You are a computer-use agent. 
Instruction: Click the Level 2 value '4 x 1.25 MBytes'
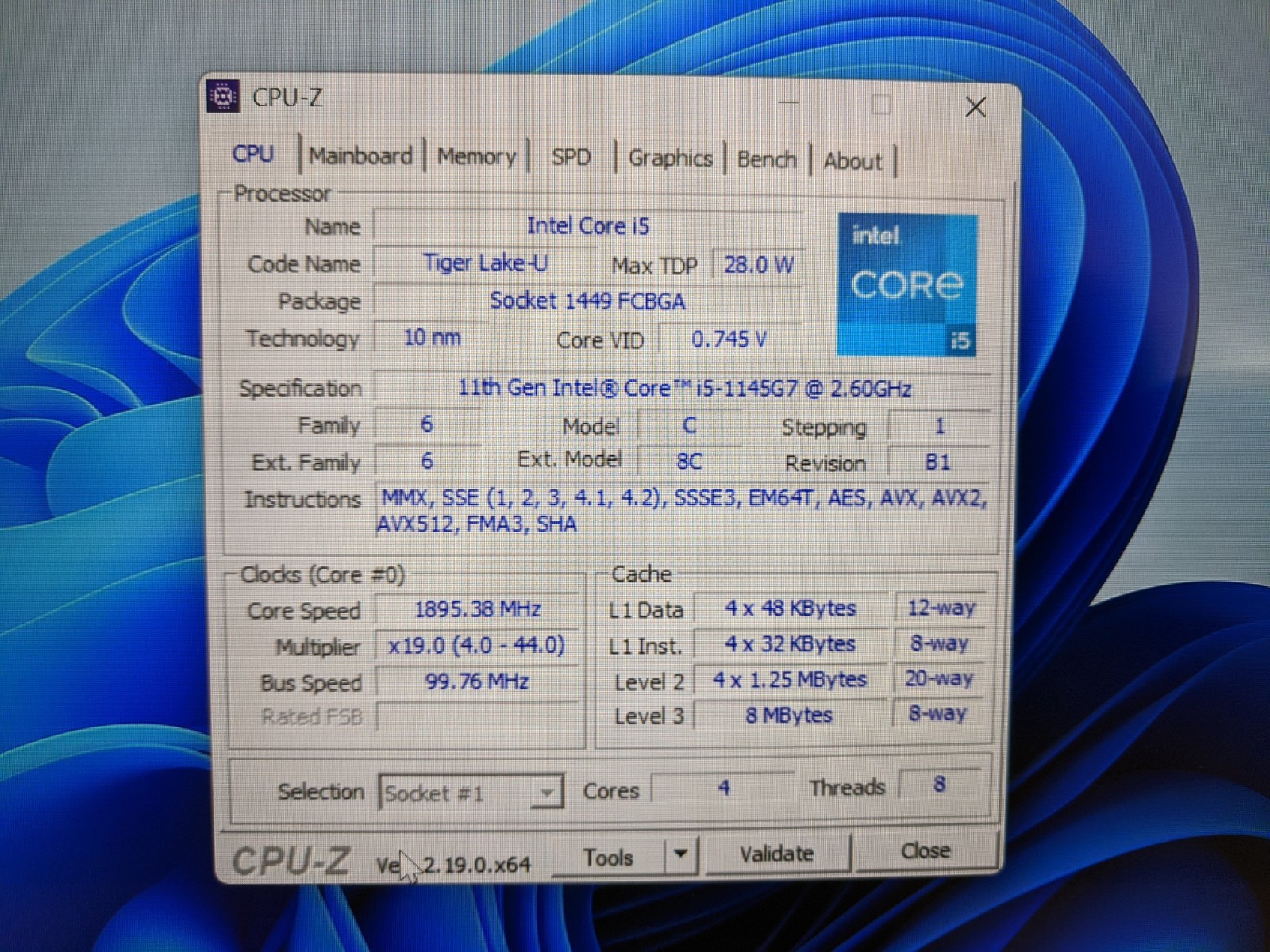(x=791, y=679)
